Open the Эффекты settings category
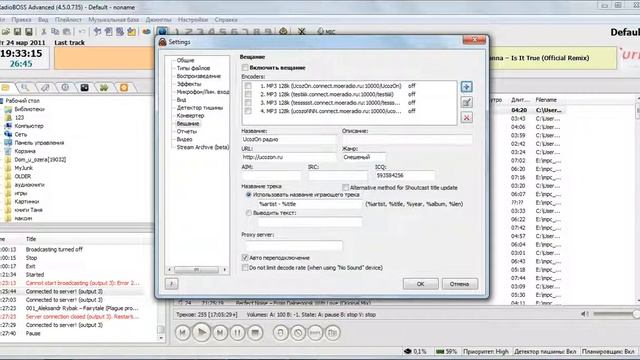The height and width of the screenshot is (360, 640). click(189, 84)
